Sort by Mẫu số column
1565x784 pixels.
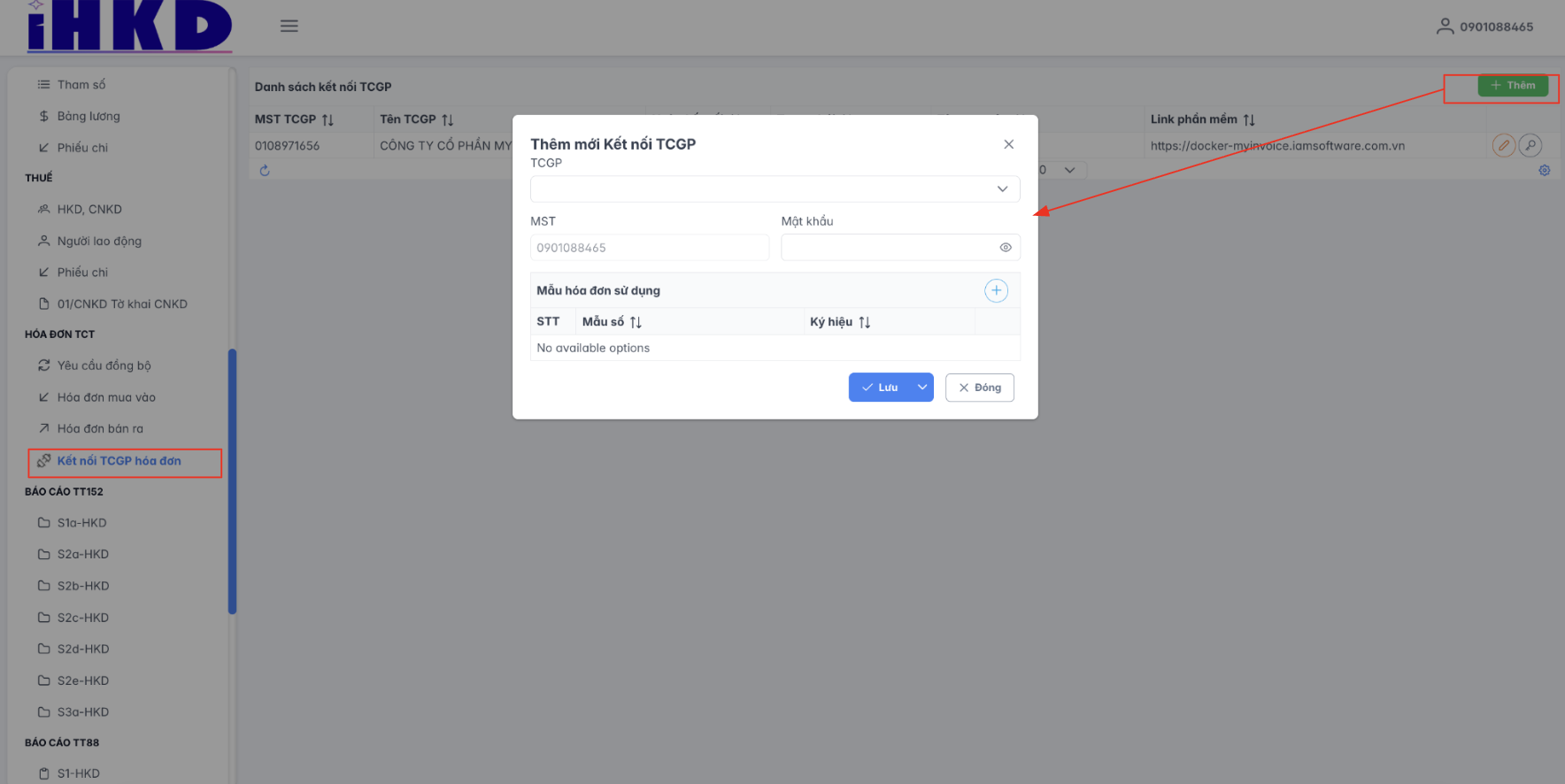coord(636,322)
